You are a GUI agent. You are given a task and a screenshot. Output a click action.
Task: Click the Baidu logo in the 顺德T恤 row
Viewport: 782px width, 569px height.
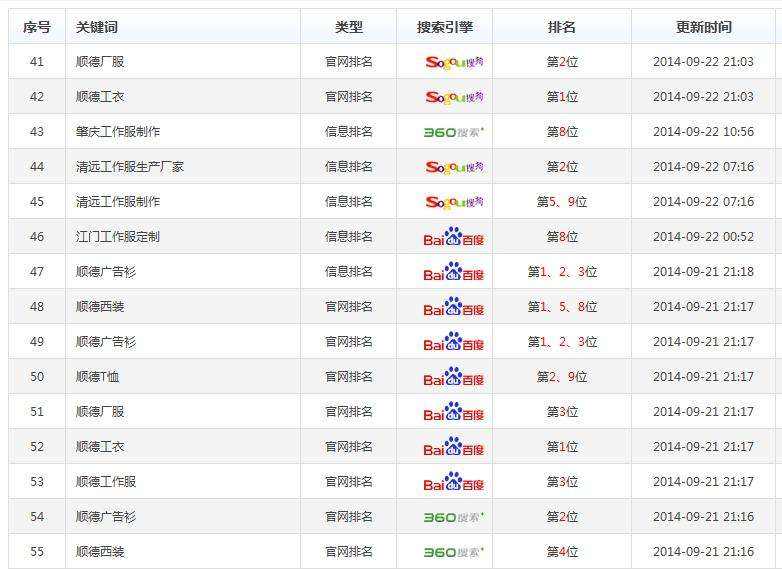point(454,377)
